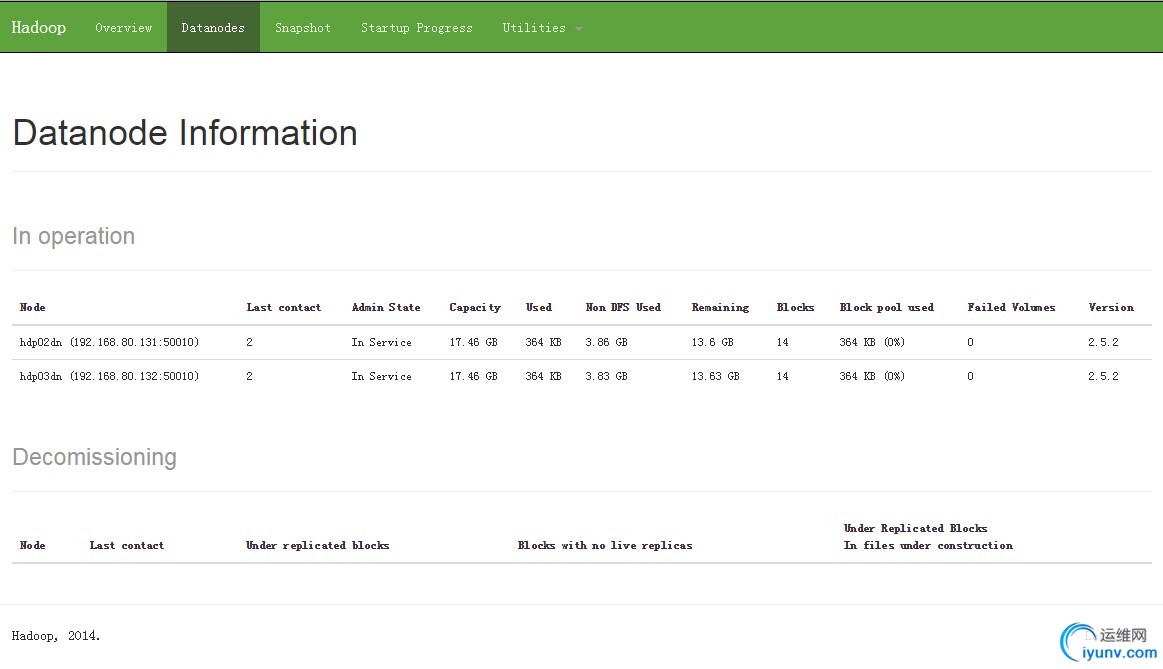
Task: Click the Hadoop brand logo link
Action: [x=38, y=27]
